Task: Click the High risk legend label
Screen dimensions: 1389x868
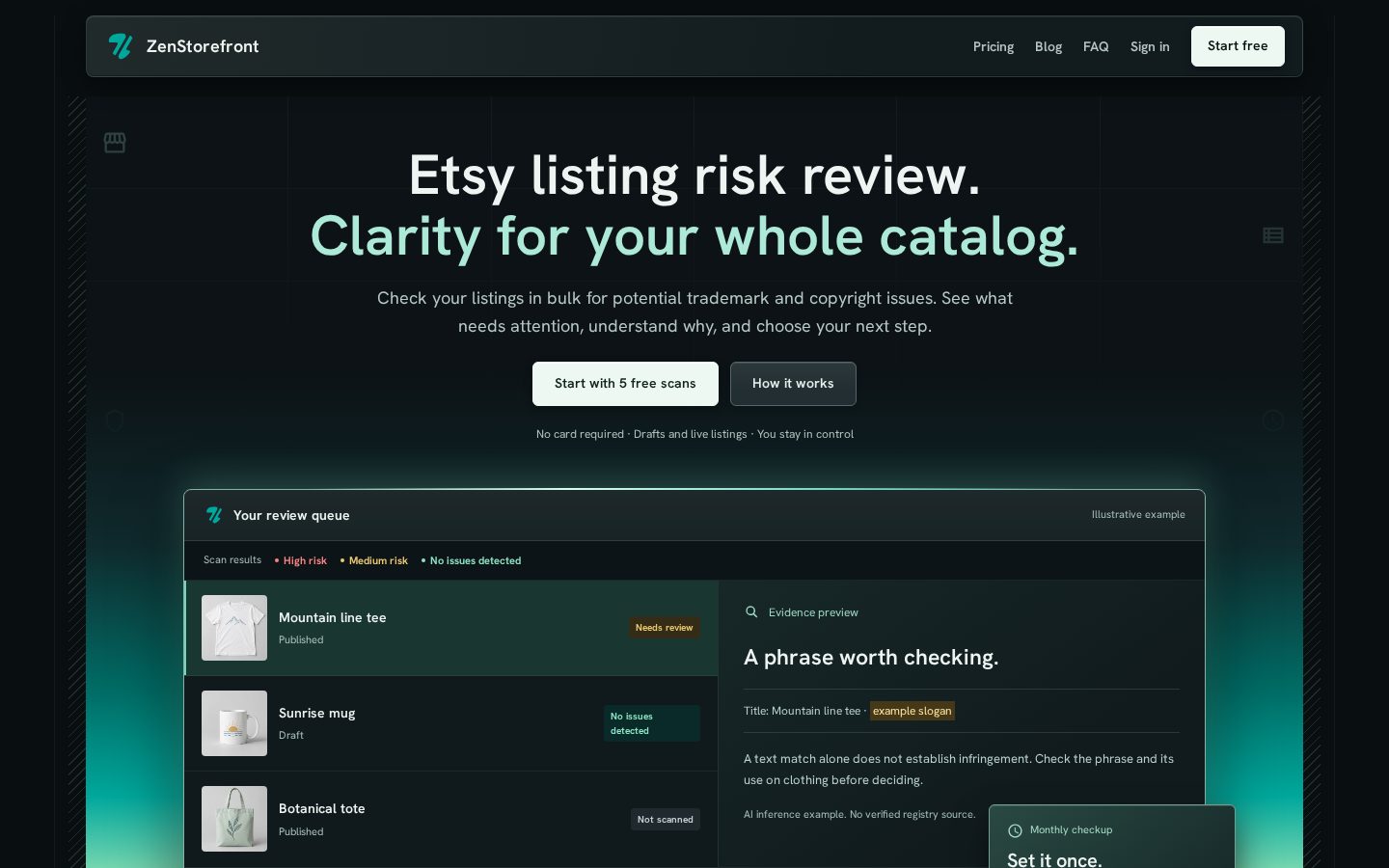Action: tap(305, 560)
